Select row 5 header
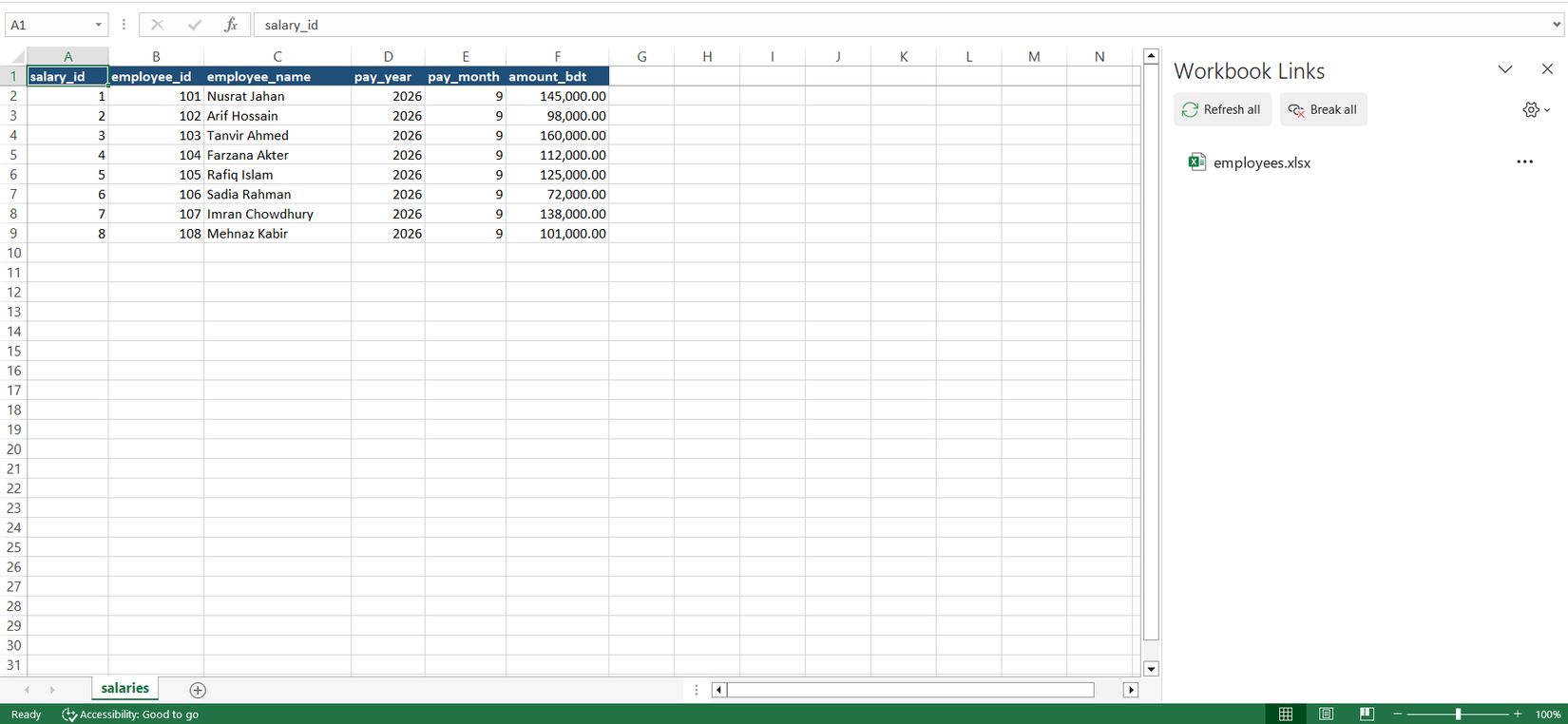 pyautogui.click(x=13, y=155)
